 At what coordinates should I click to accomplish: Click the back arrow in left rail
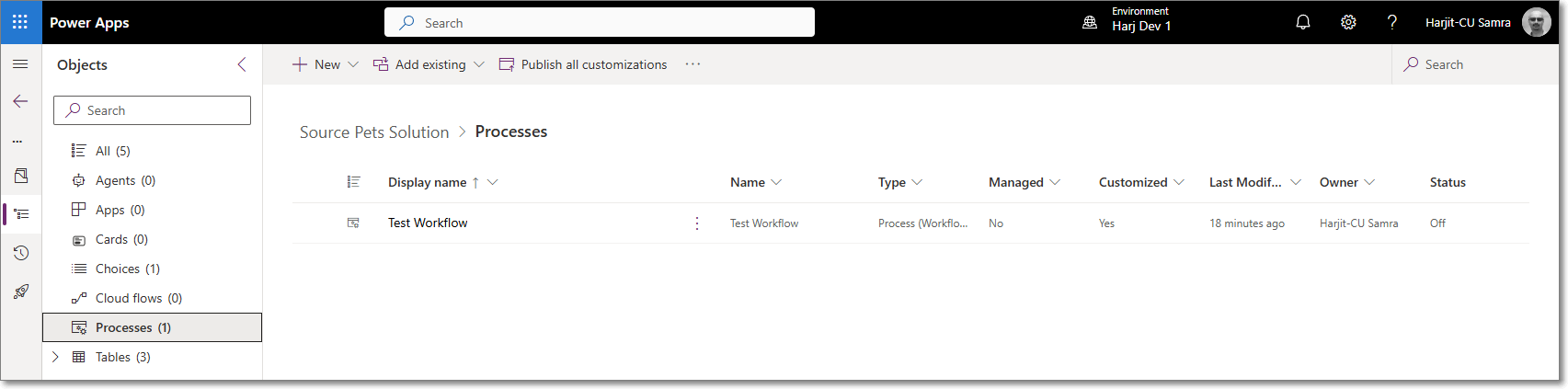click(20, 101)
